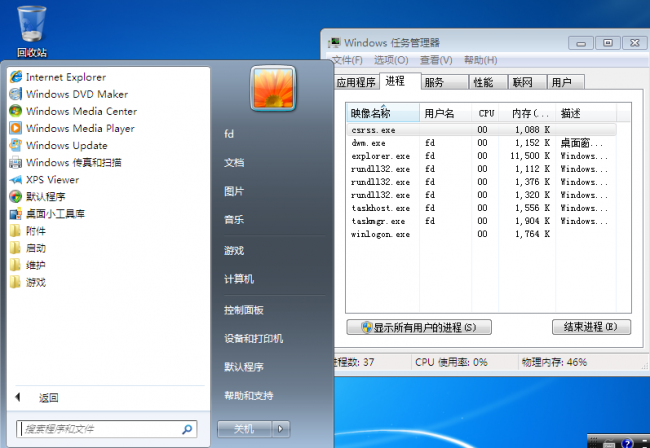Screen dimensions: 650x448
Task: Open 计算机
Action: click(239, 279)
